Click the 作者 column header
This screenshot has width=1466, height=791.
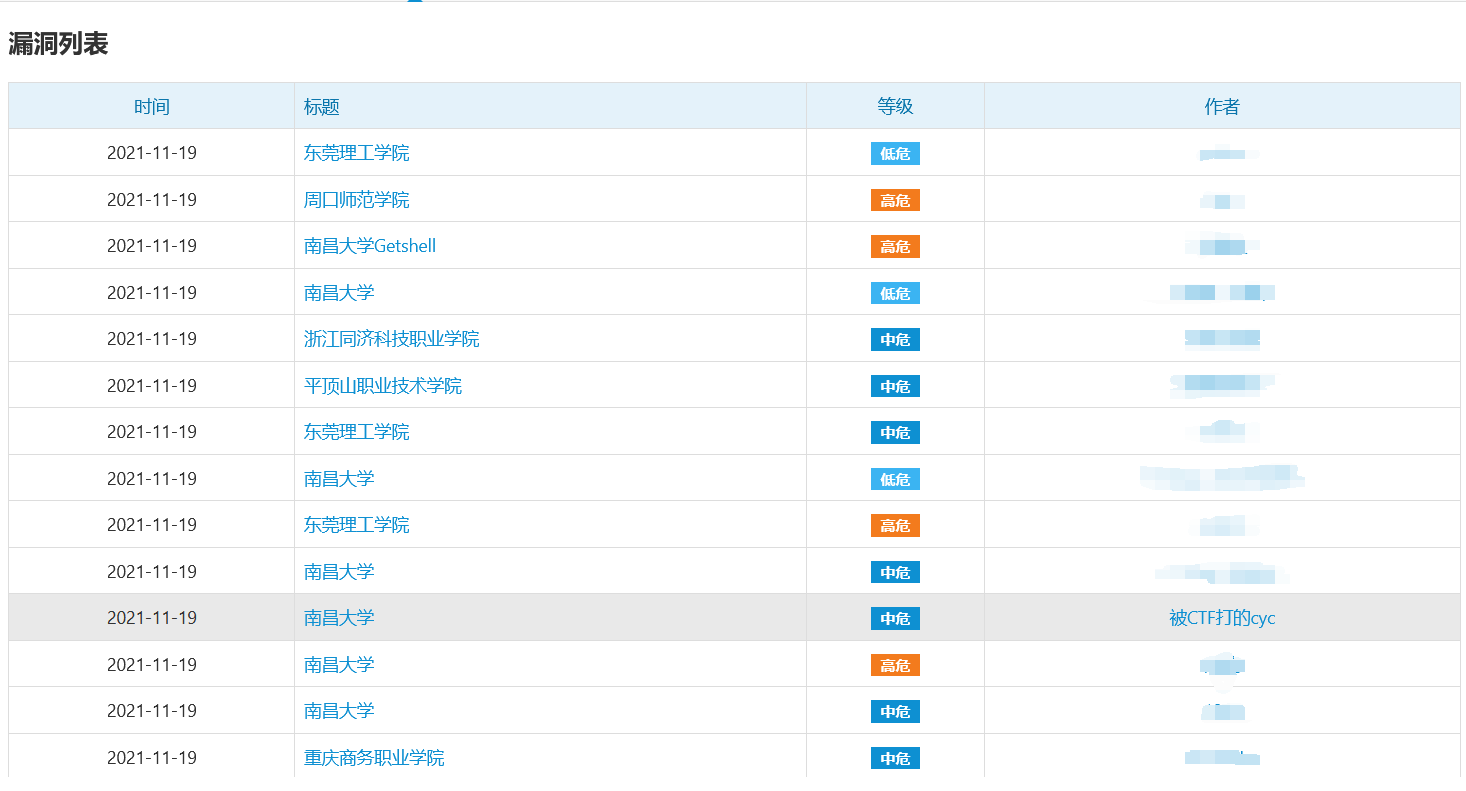click(1222, 107)
